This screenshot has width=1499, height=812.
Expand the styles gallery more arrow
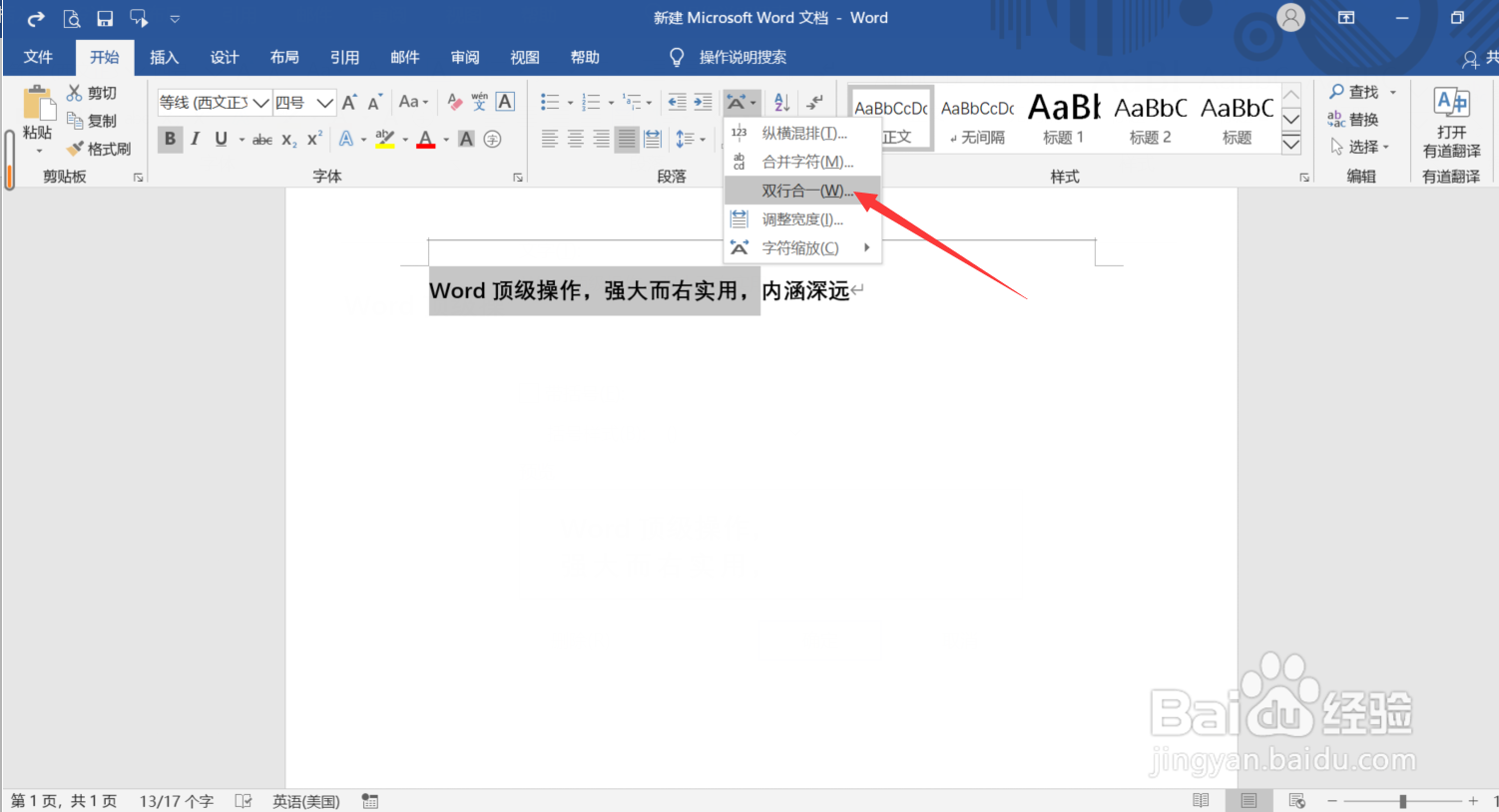1291,145
